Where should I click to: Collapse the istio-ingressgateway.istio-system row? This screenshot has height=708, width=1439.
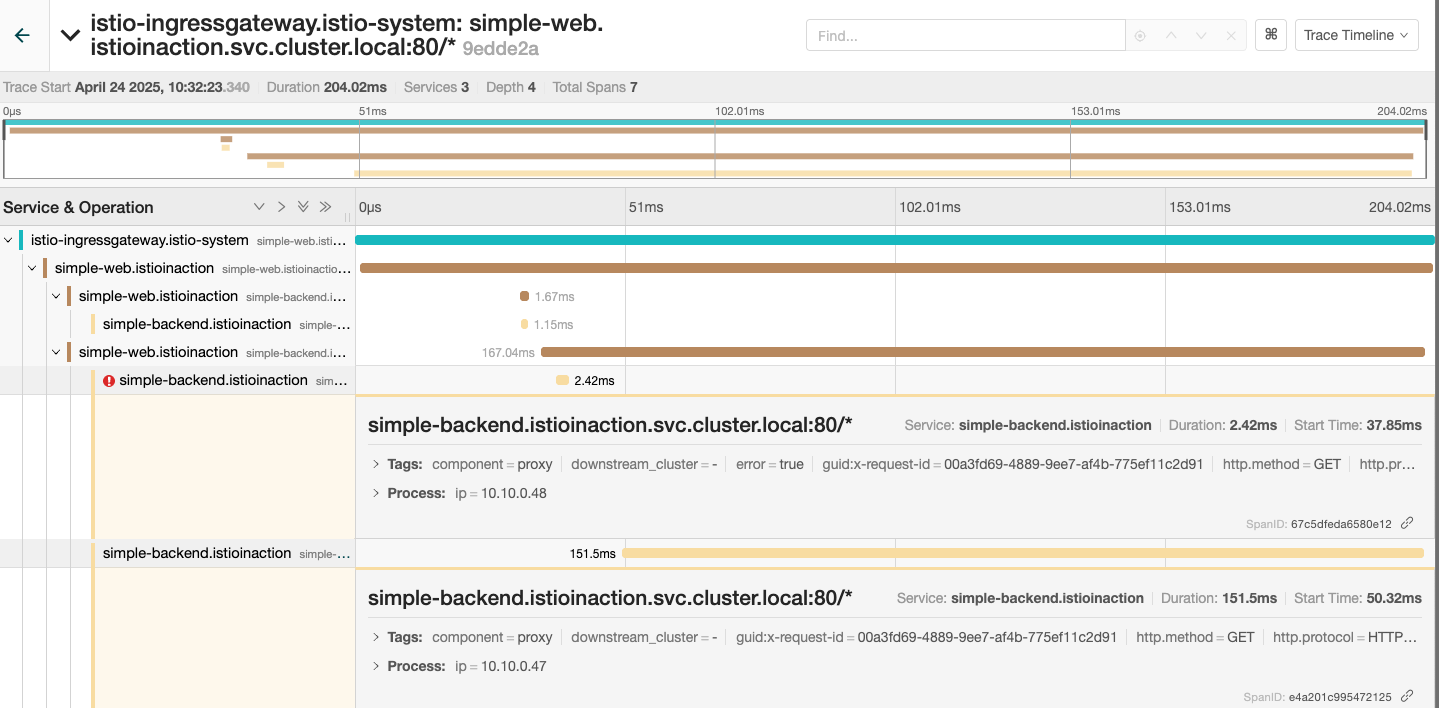9,240
